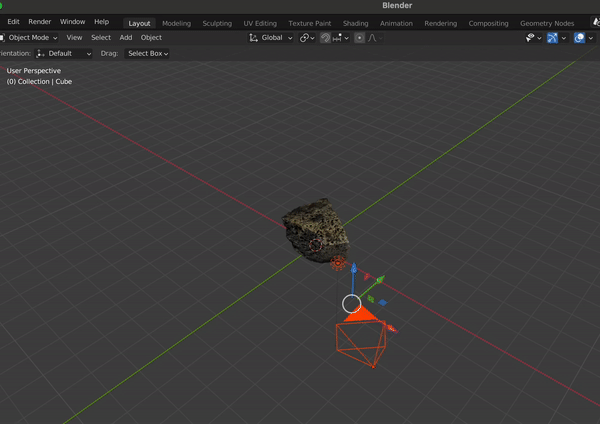Toggle snapping magnet icon

tap(325, 38)
